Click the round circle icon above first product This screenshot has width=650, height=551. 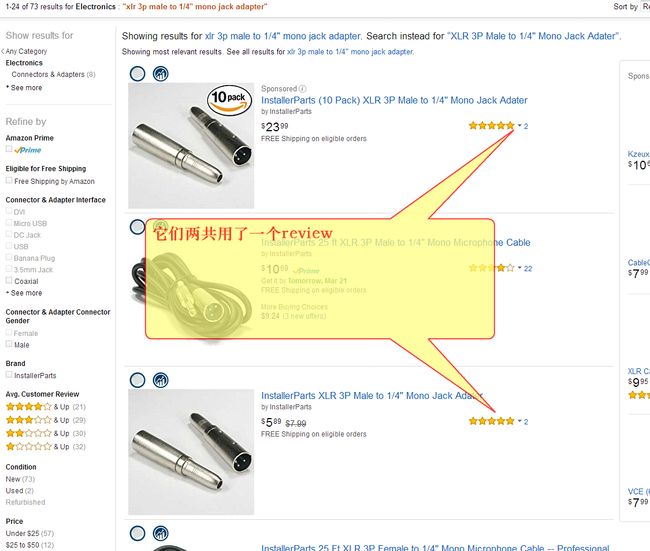tap(138, 74)
